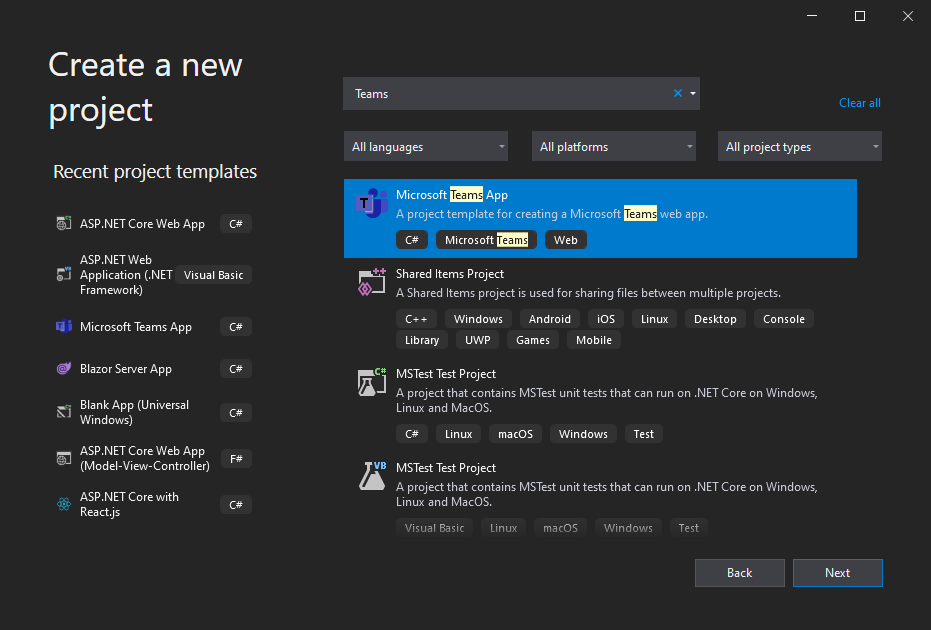The height and width of the screenshot is (630, 931).
Task: Click the iOS tag on Shared Items Project
Action: 606,319
